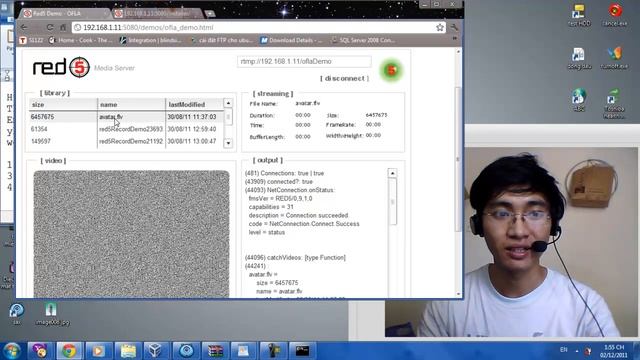Open the command prompt taskbar icon
Screen dimensions: 640x360
[x=302, y=351]
